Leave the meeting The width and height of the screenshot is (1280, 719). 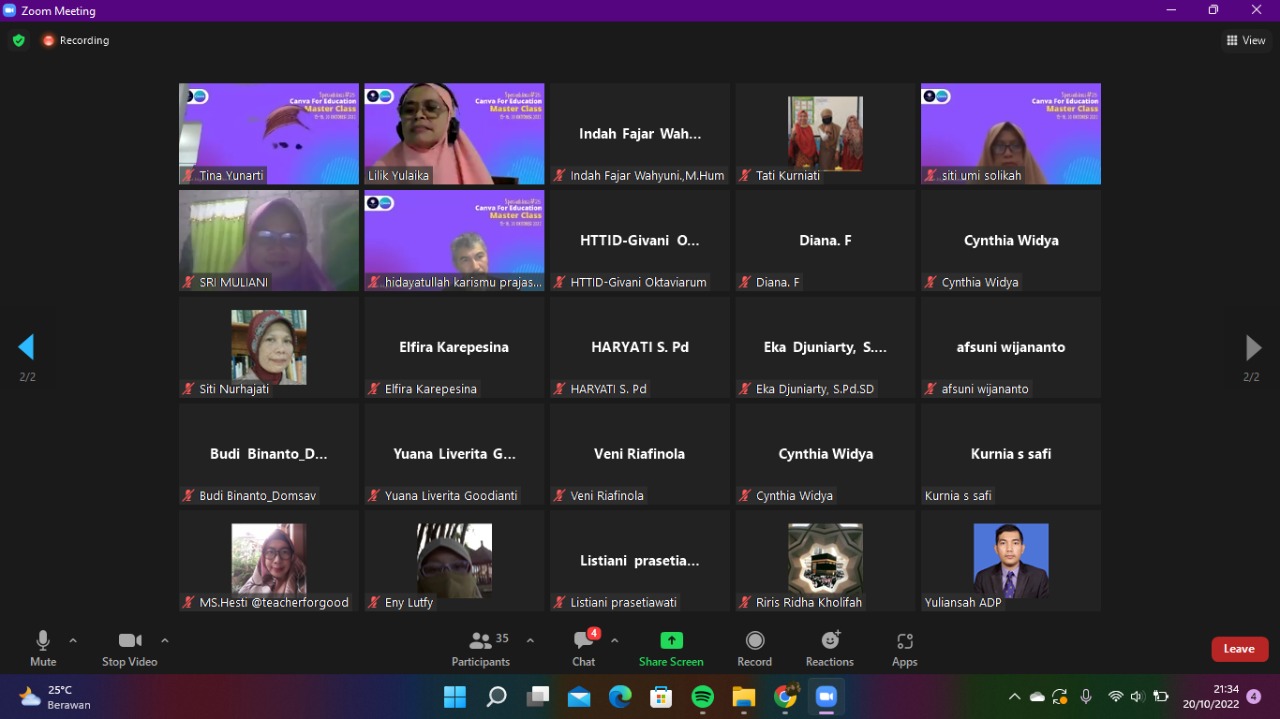pyautogui.click(x=1240, y=649)
